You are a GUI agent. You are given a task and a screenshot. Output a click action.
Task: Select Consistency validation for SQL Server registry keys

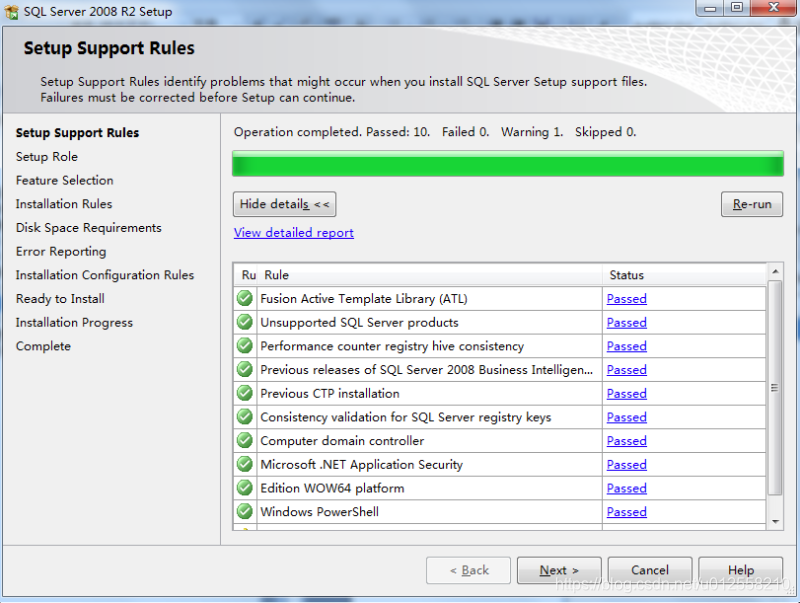(406, 417)
